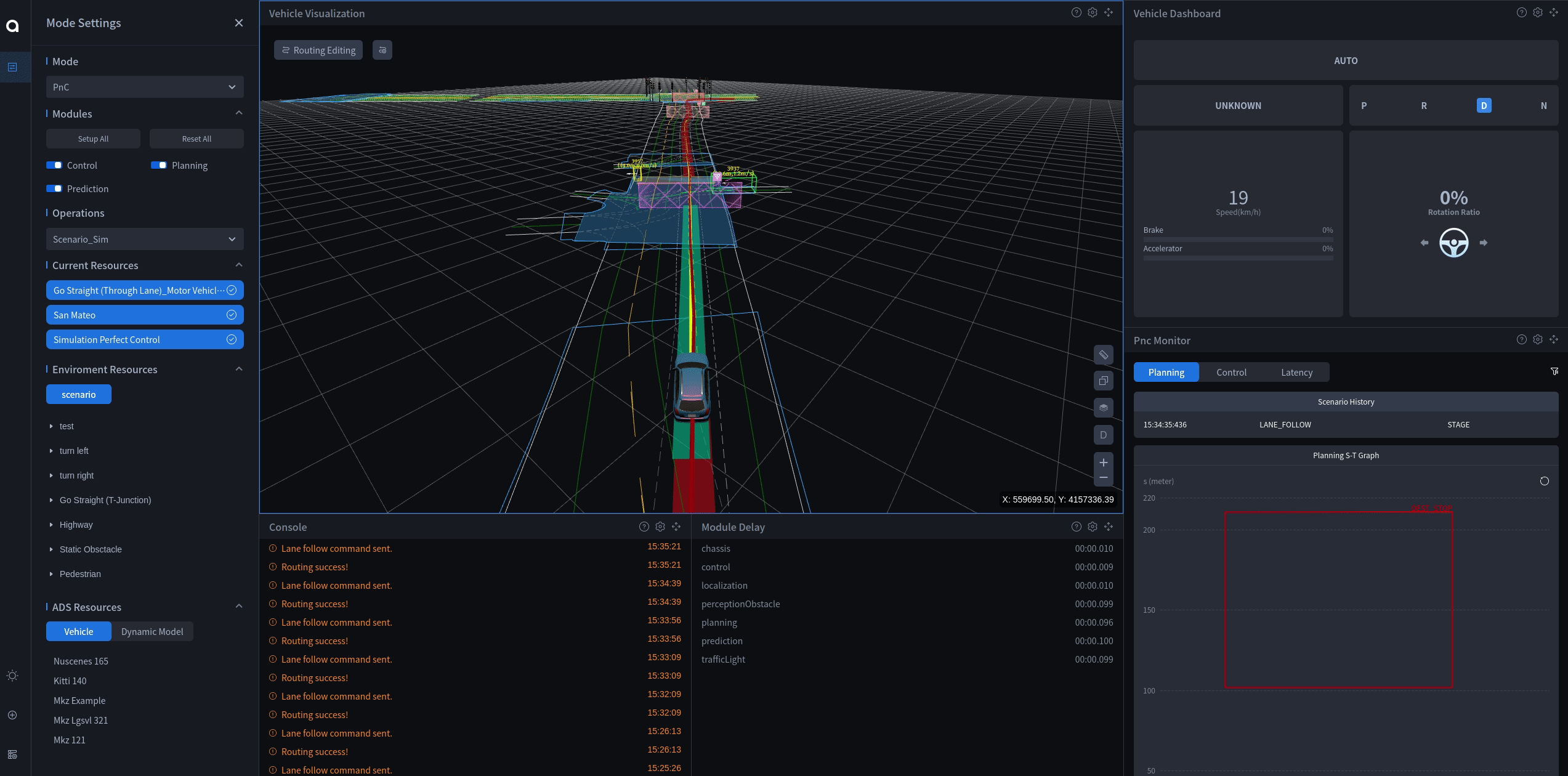Switch to the Latency tab
The image size is (1568, 776).
pos(1296,372)
